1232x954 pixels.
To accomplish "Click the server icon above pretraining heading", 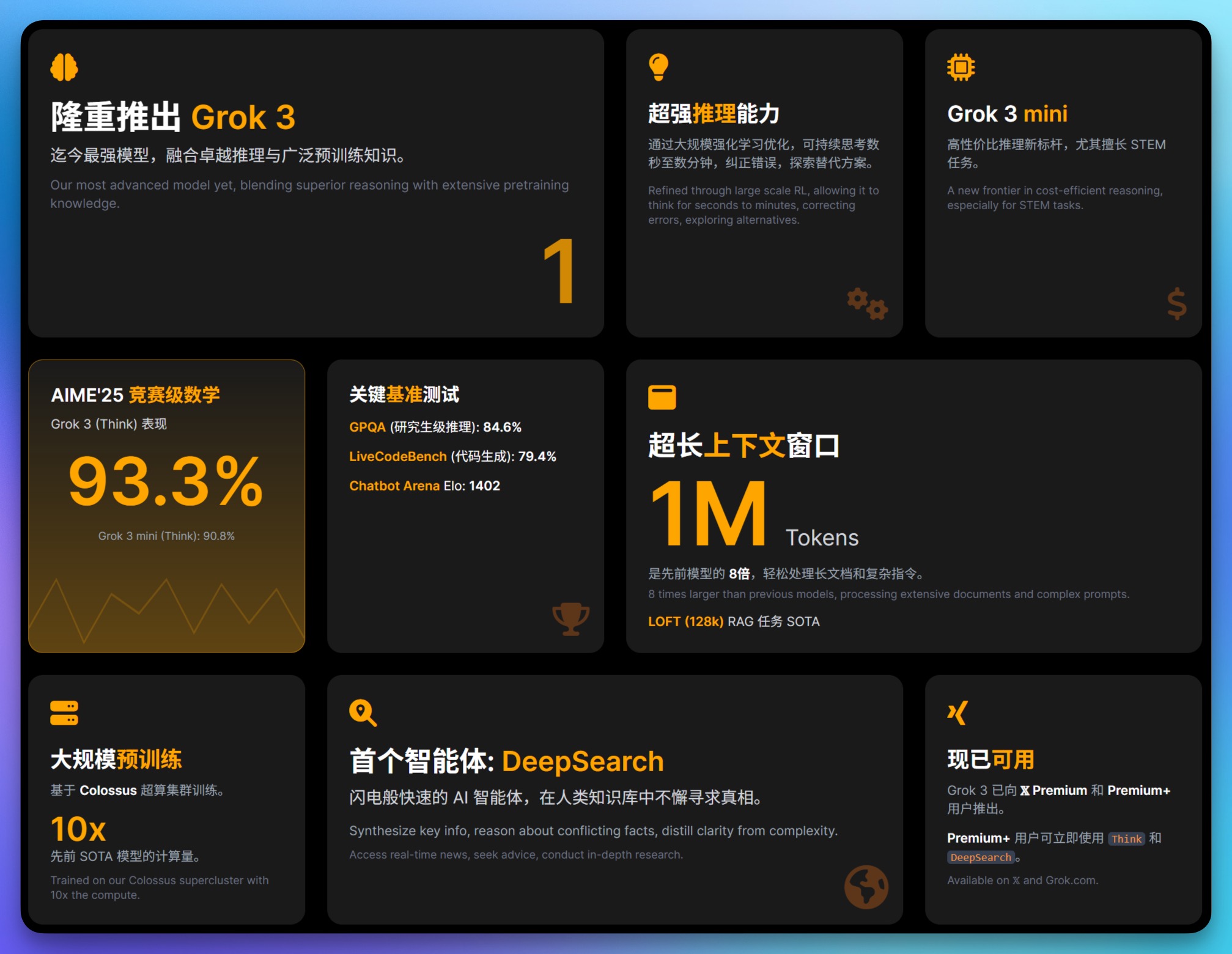I will [x=64, y=713].
